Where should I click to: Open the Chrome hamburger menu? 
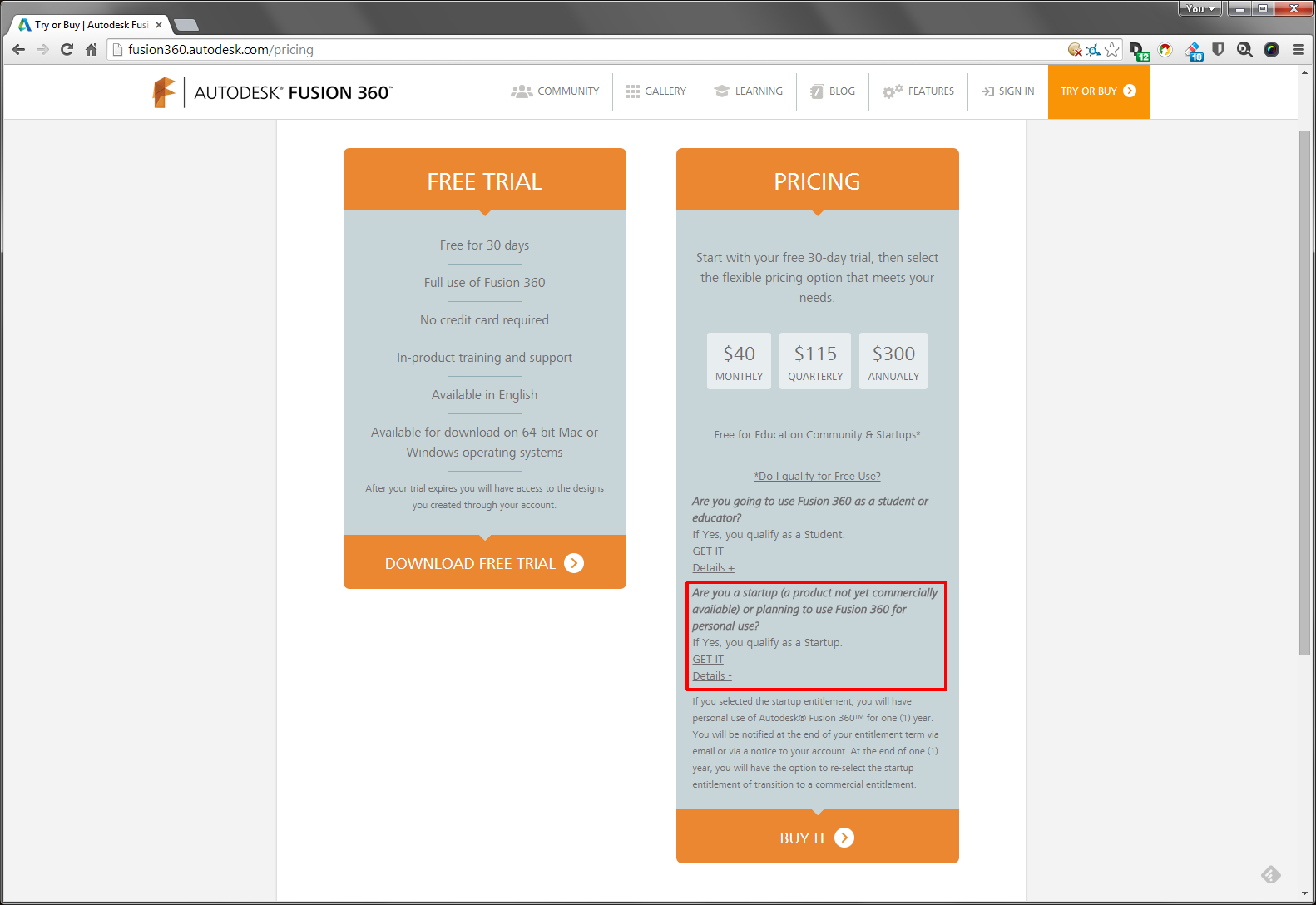1298,50
